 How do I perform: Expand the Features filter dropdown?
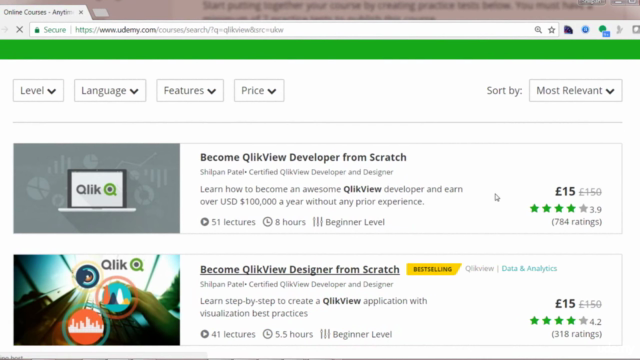pos(190,90)
